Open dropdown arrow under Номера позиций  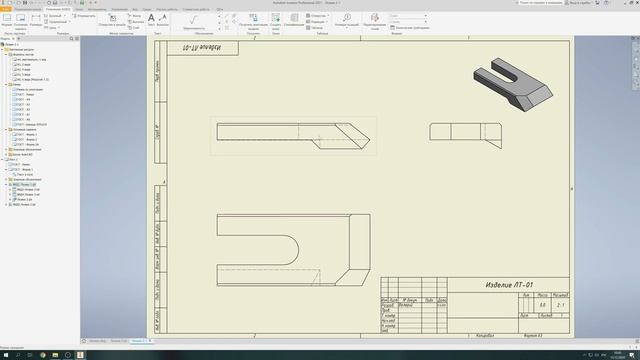tap(347, 29)
